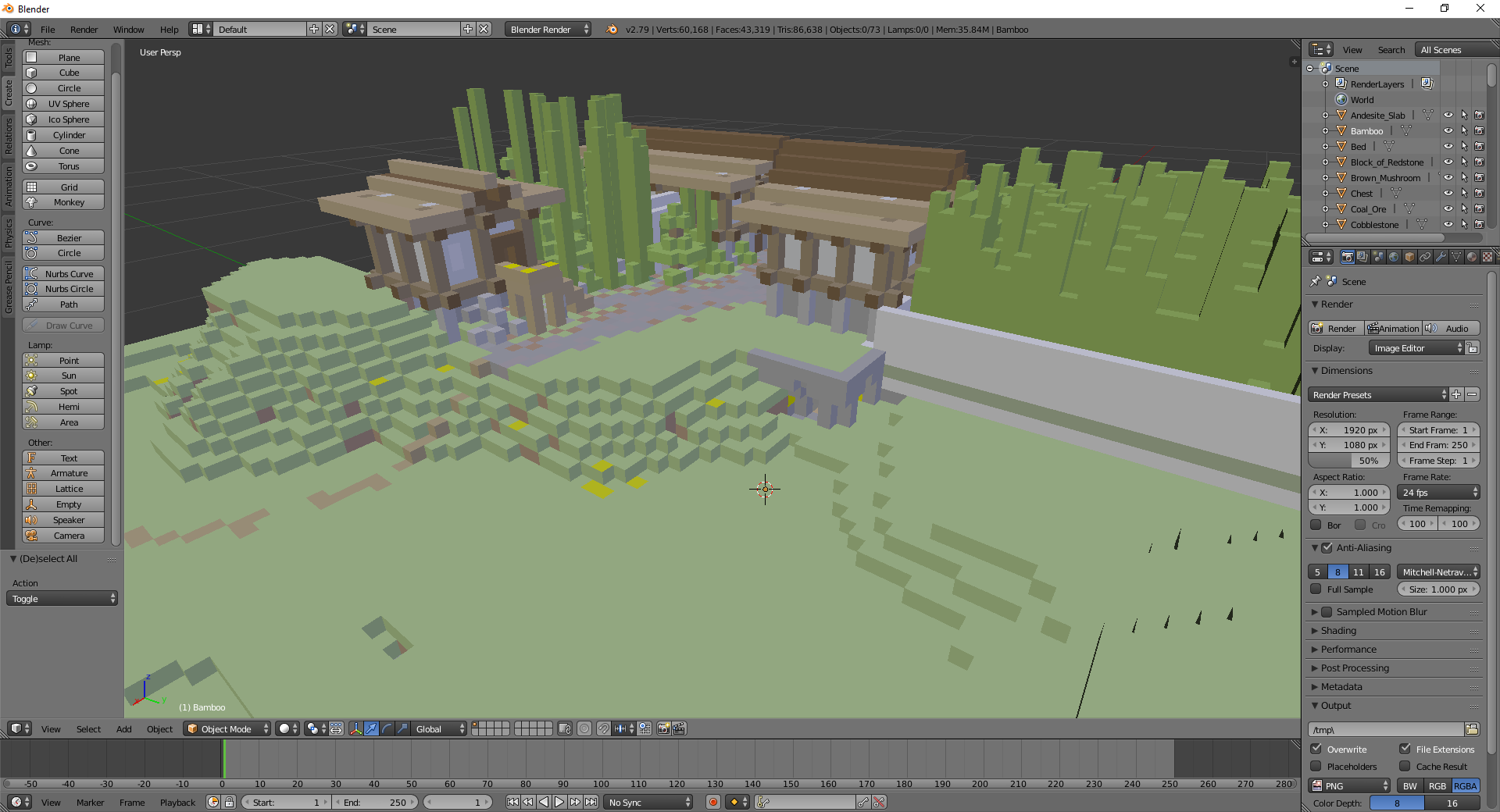Hide Andesite_Slab using its eye icon
Image resolution: width=1500 pixels, height=812 pixels.
[1448, 116]
